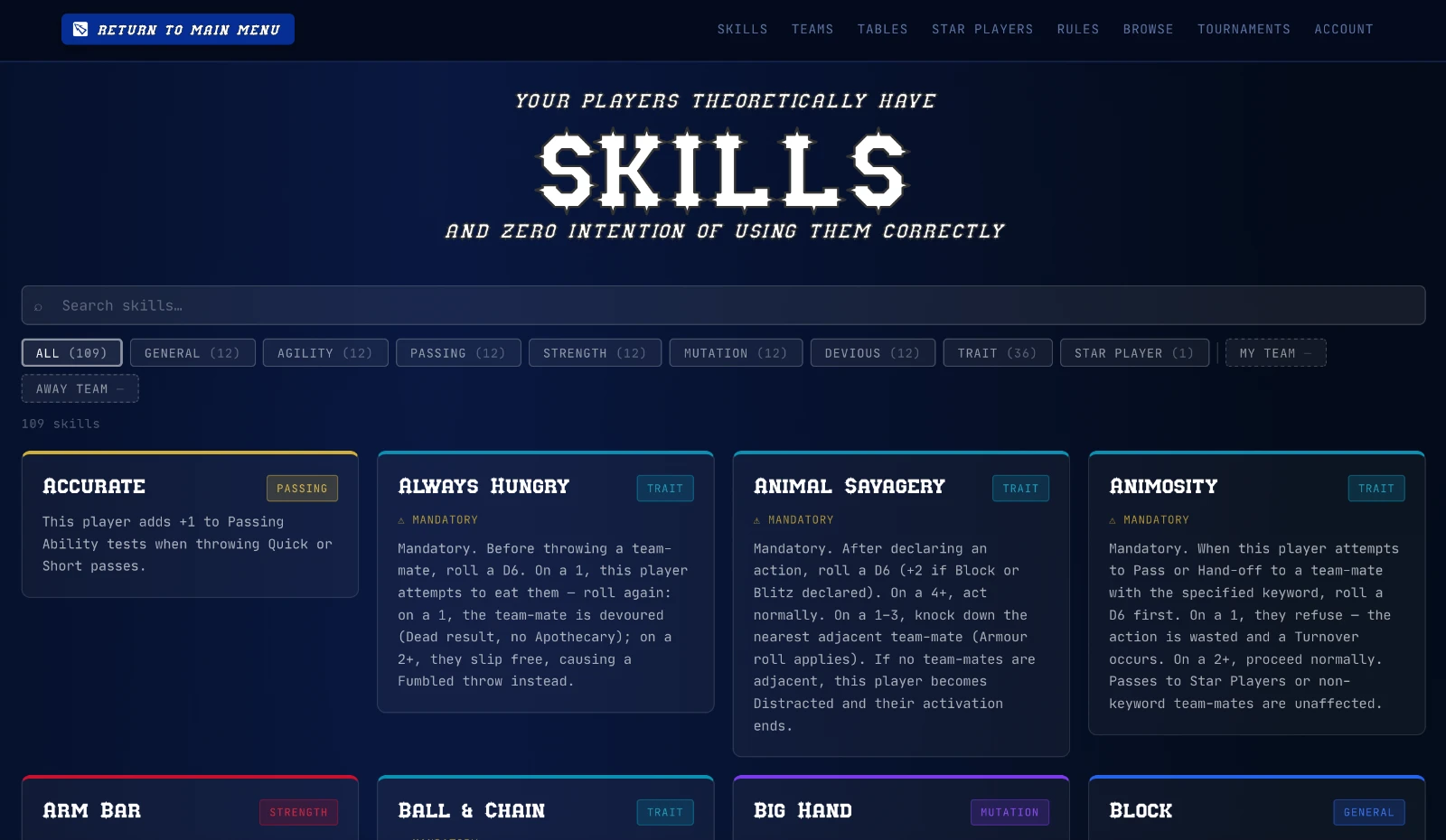Click the Animal Savagery title

(x=849, y=487)
